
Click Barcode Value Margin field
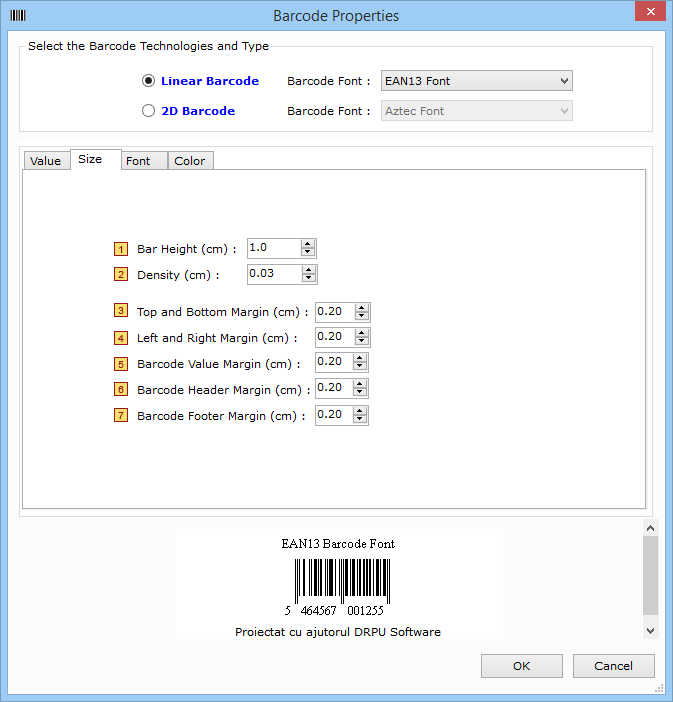coord(334,362)
